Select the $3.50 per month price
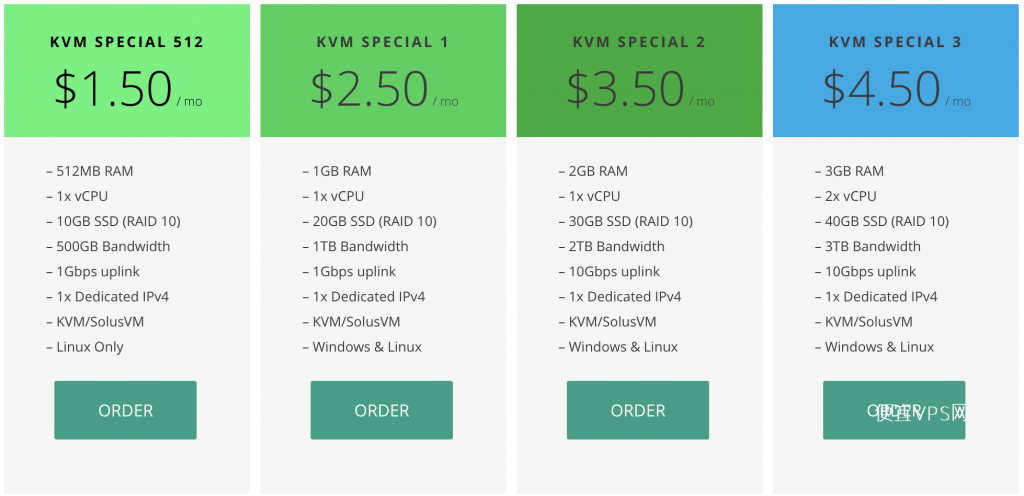Screen dimensions: 1024x496 point(640,89)
